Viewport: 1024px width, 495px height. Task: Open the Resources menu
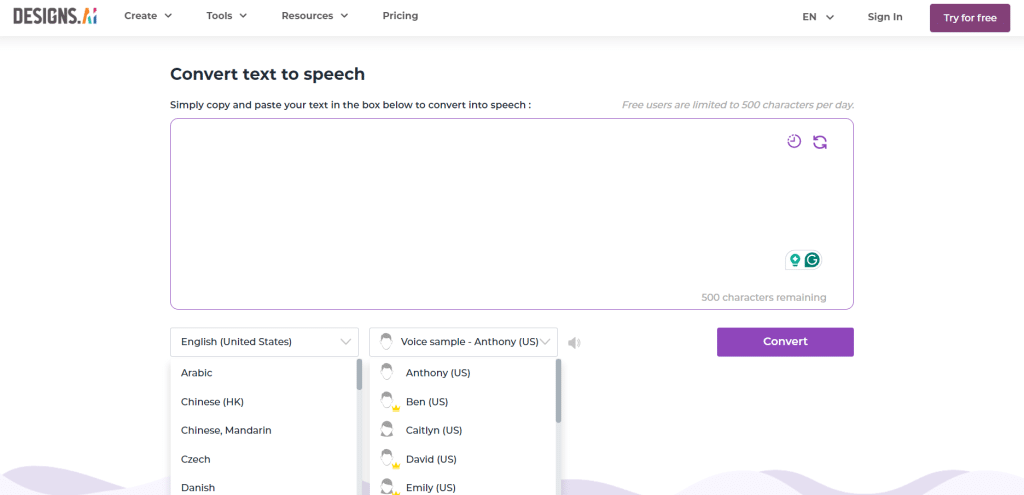point(315,16)
